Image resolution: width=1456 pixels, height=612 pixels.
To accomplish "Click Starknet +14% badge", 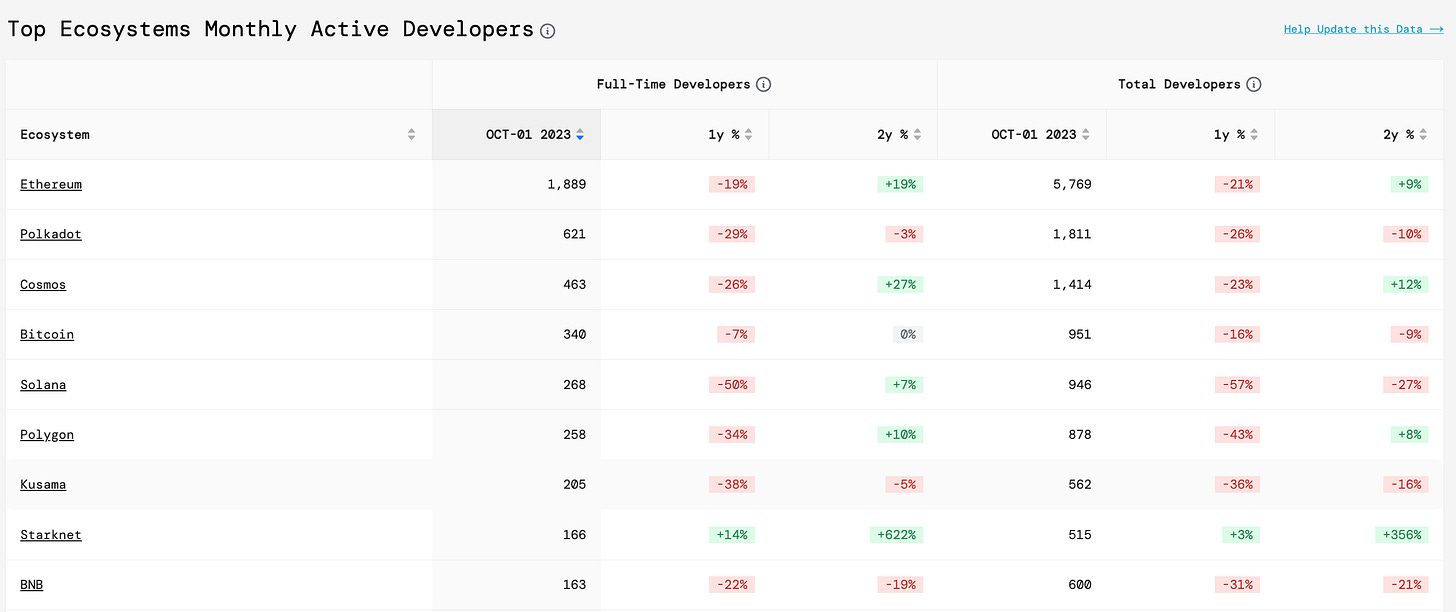I will 732,535.
